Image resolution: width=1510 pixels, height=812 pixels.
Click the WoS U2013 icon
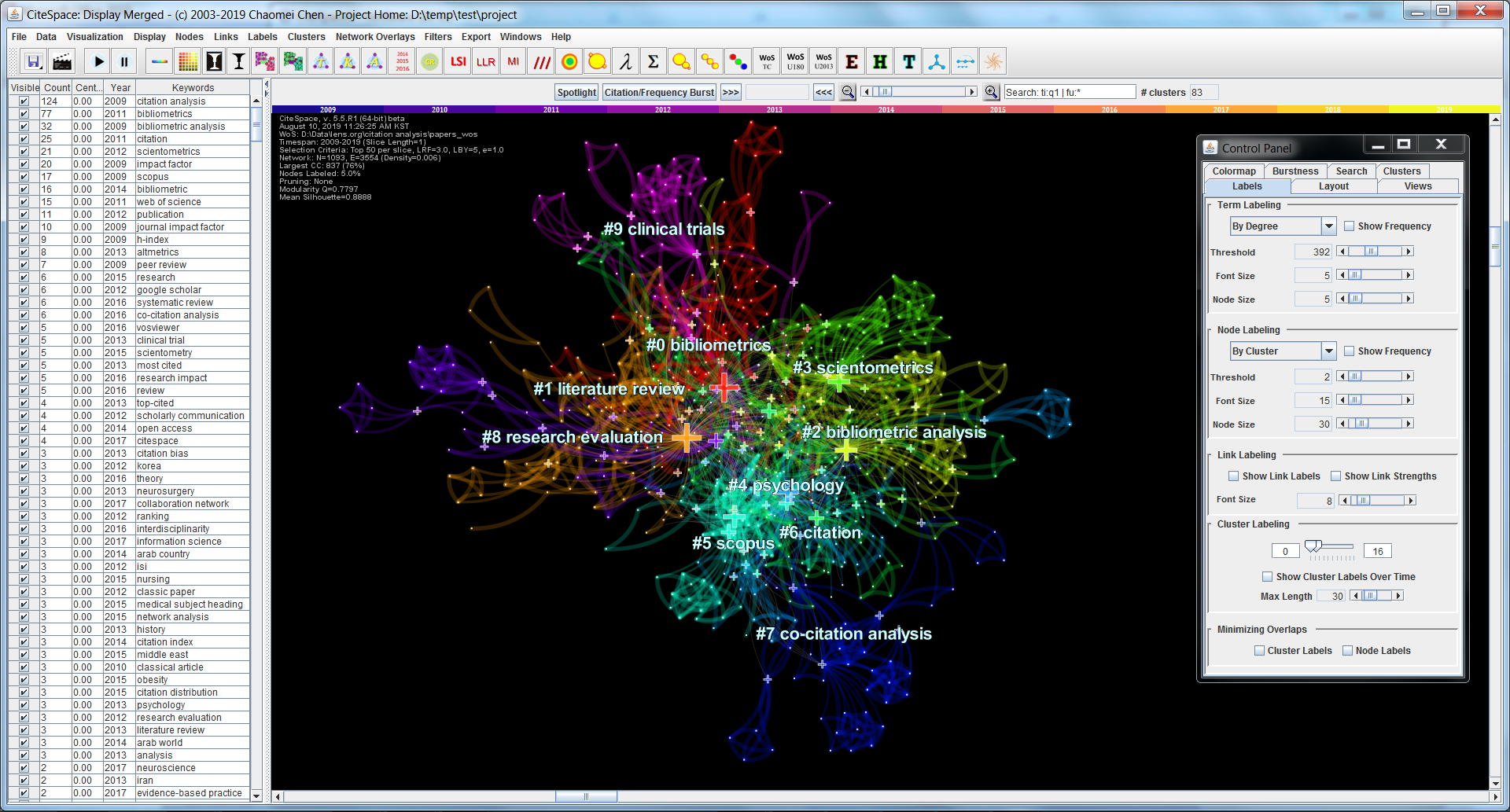823,61
